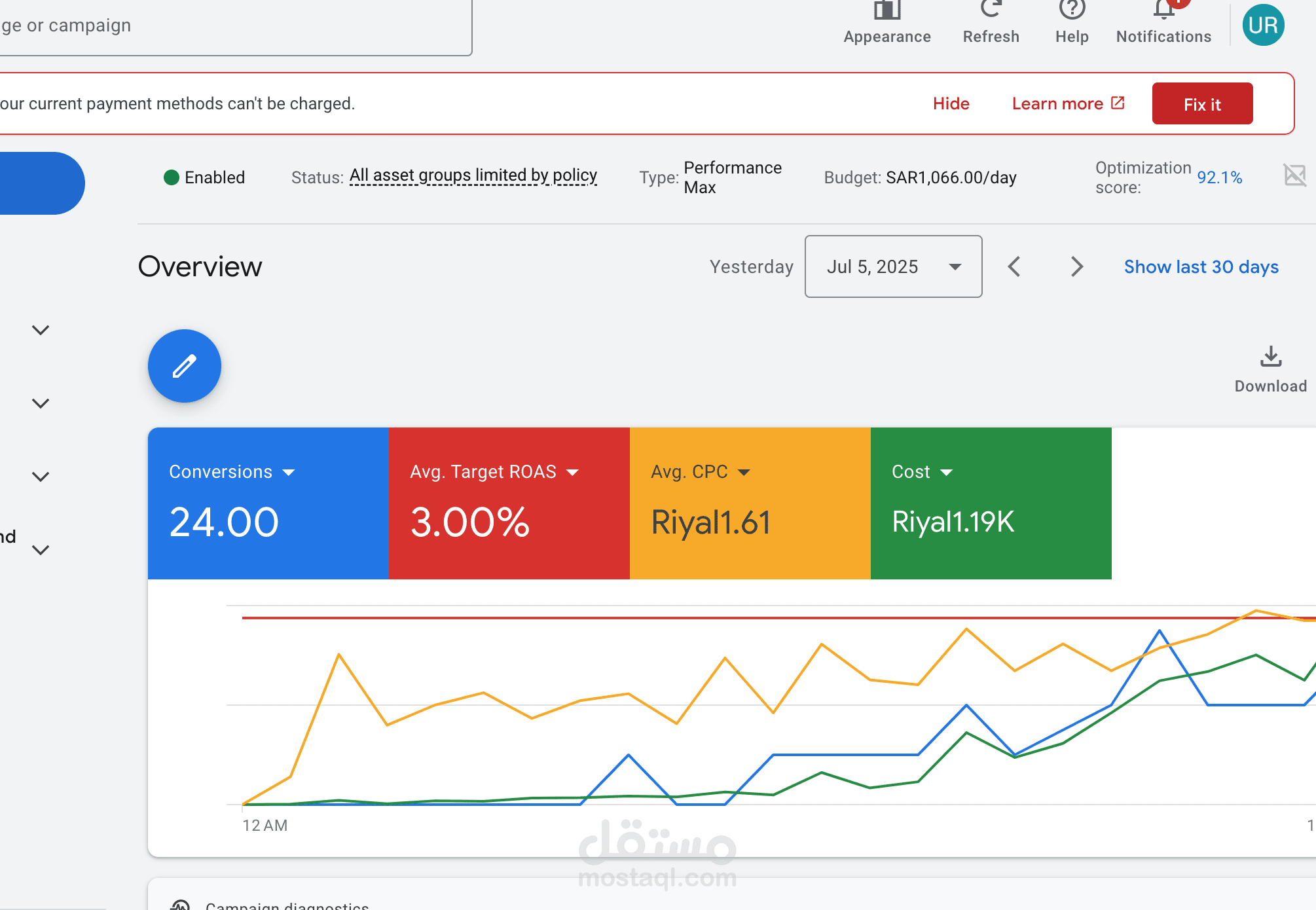Viewport: 1316px width, 910px height.
Task: Click the Fix it button
Action: [x=1202, y=104]
